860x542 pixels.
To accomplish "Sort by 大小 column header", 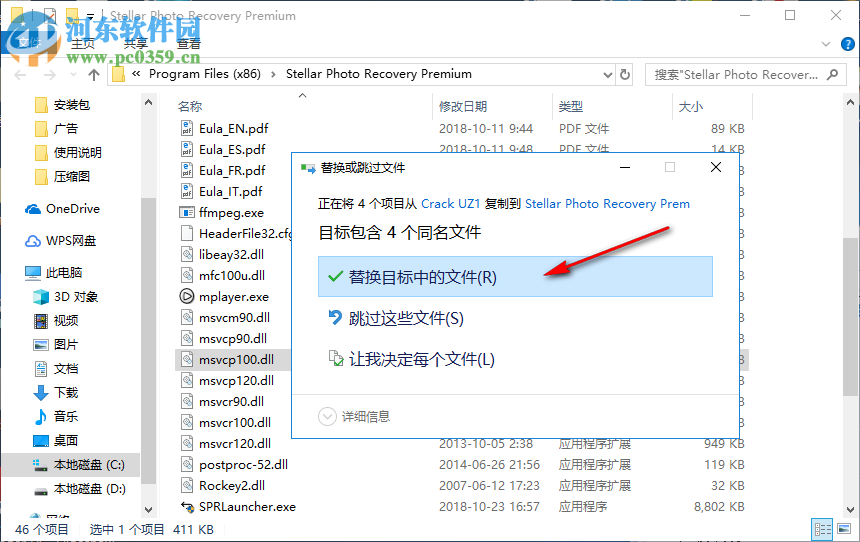I will tap(691, 106).
